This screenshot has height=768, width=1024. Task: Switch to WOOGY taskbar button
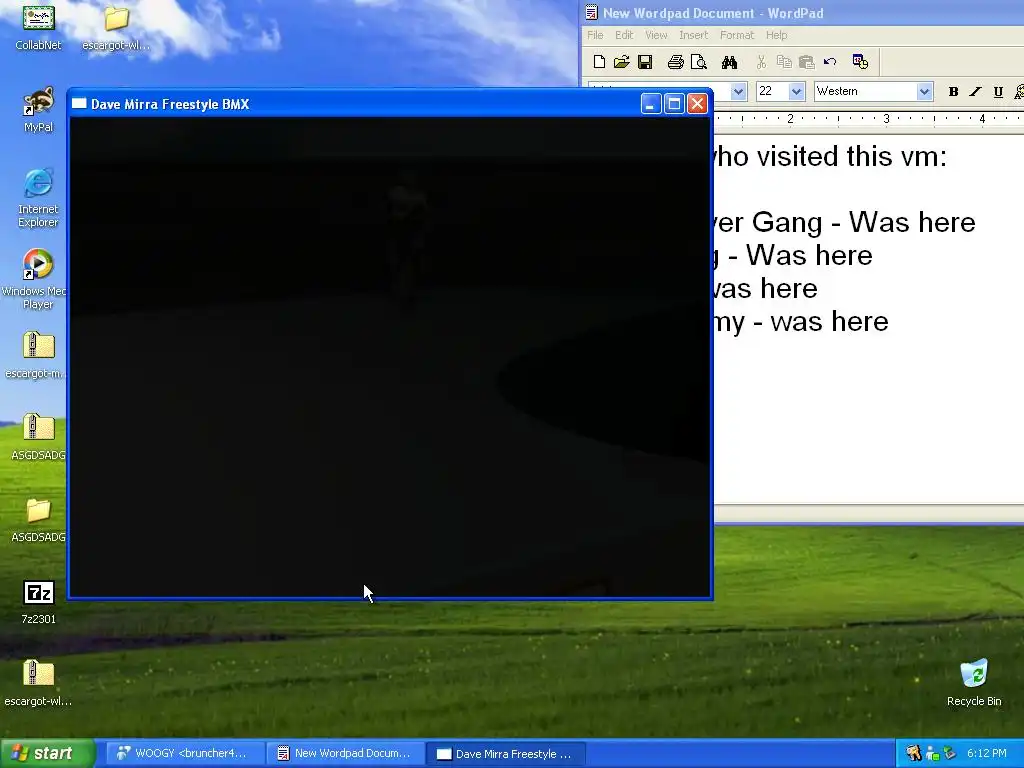[x=183, y=754]
